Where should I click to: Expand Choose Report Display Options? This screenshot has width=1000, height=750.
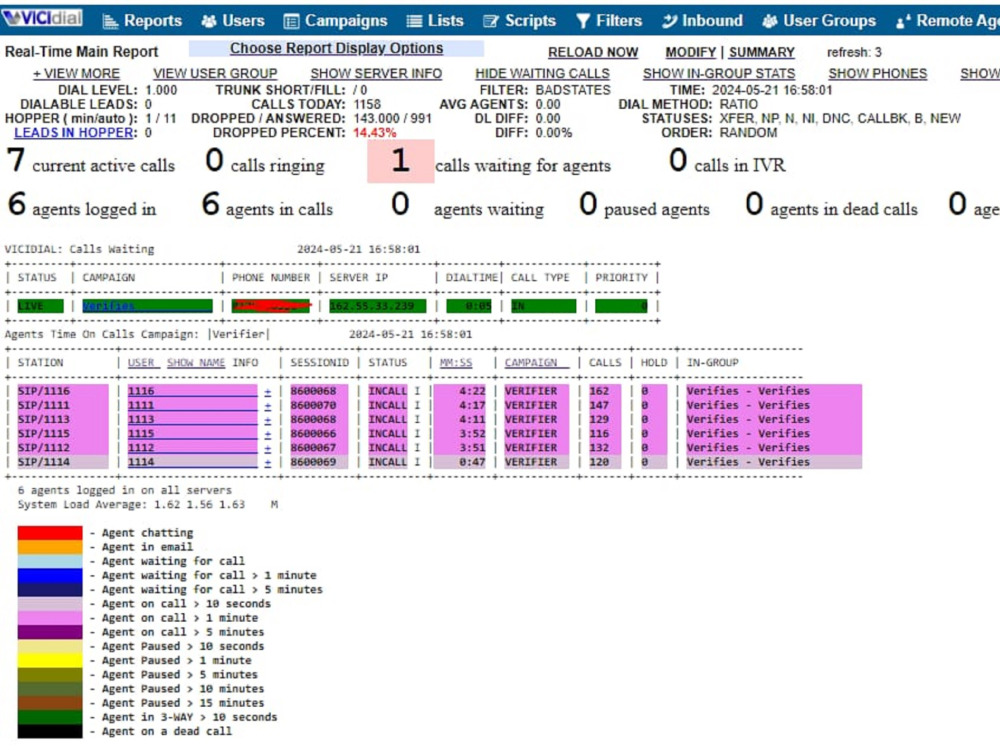[x=336, y=48]
